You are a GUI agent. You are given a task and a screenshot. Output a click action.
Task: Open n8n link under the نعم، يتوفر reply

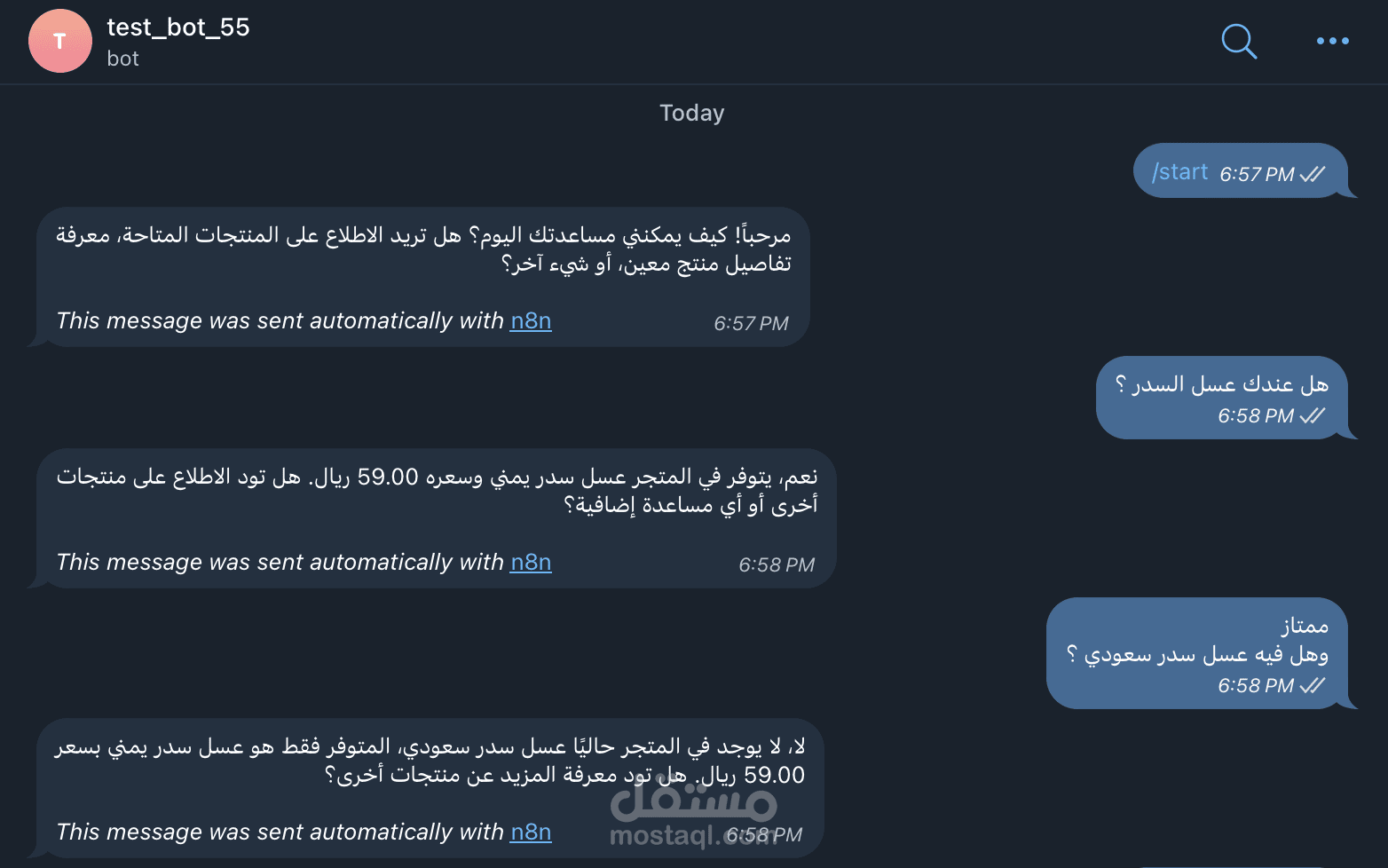[x=531, y=562]
